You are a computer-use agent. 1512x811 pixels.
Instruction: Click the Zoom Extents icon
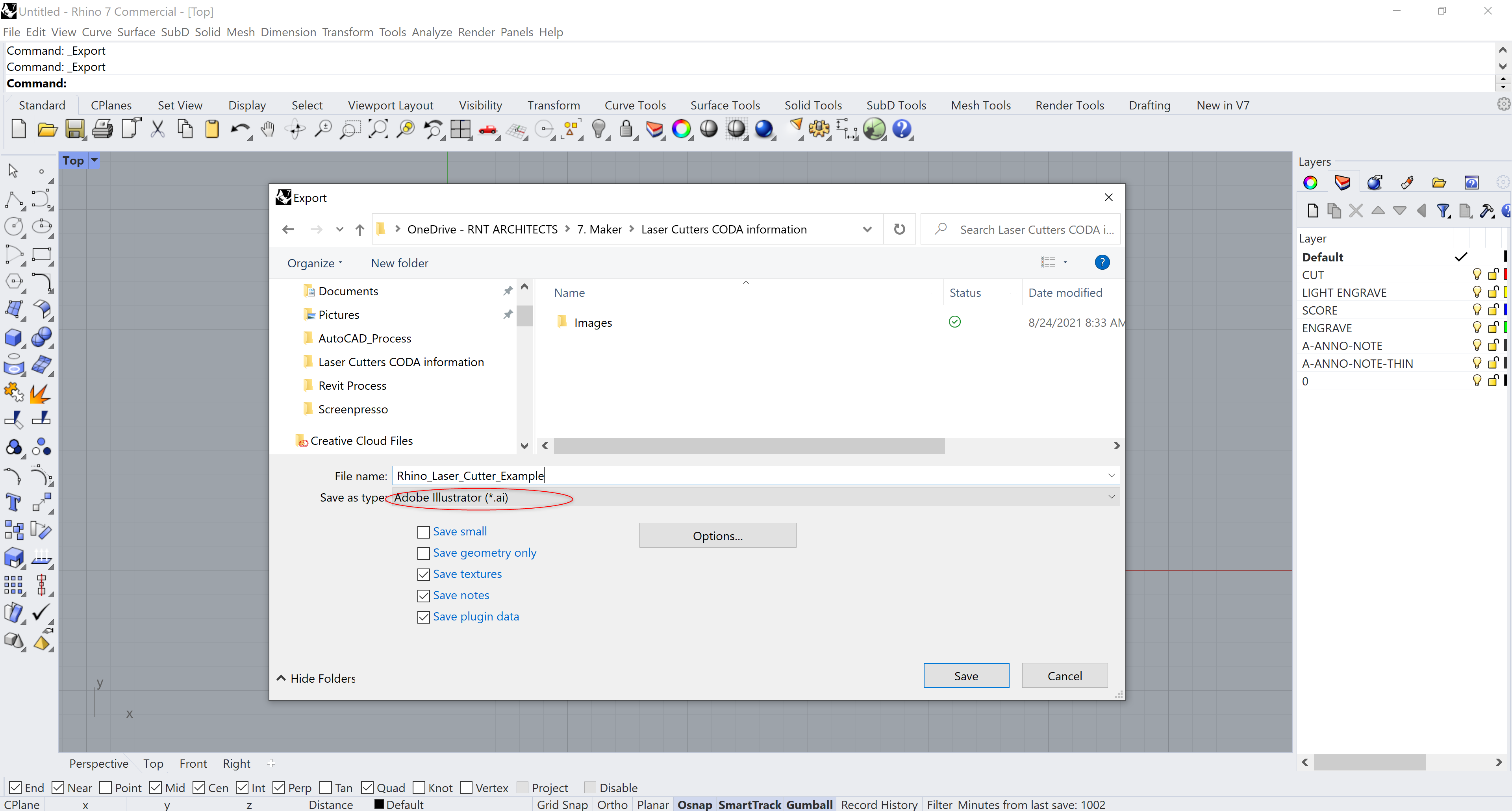[x=378, y=128]
